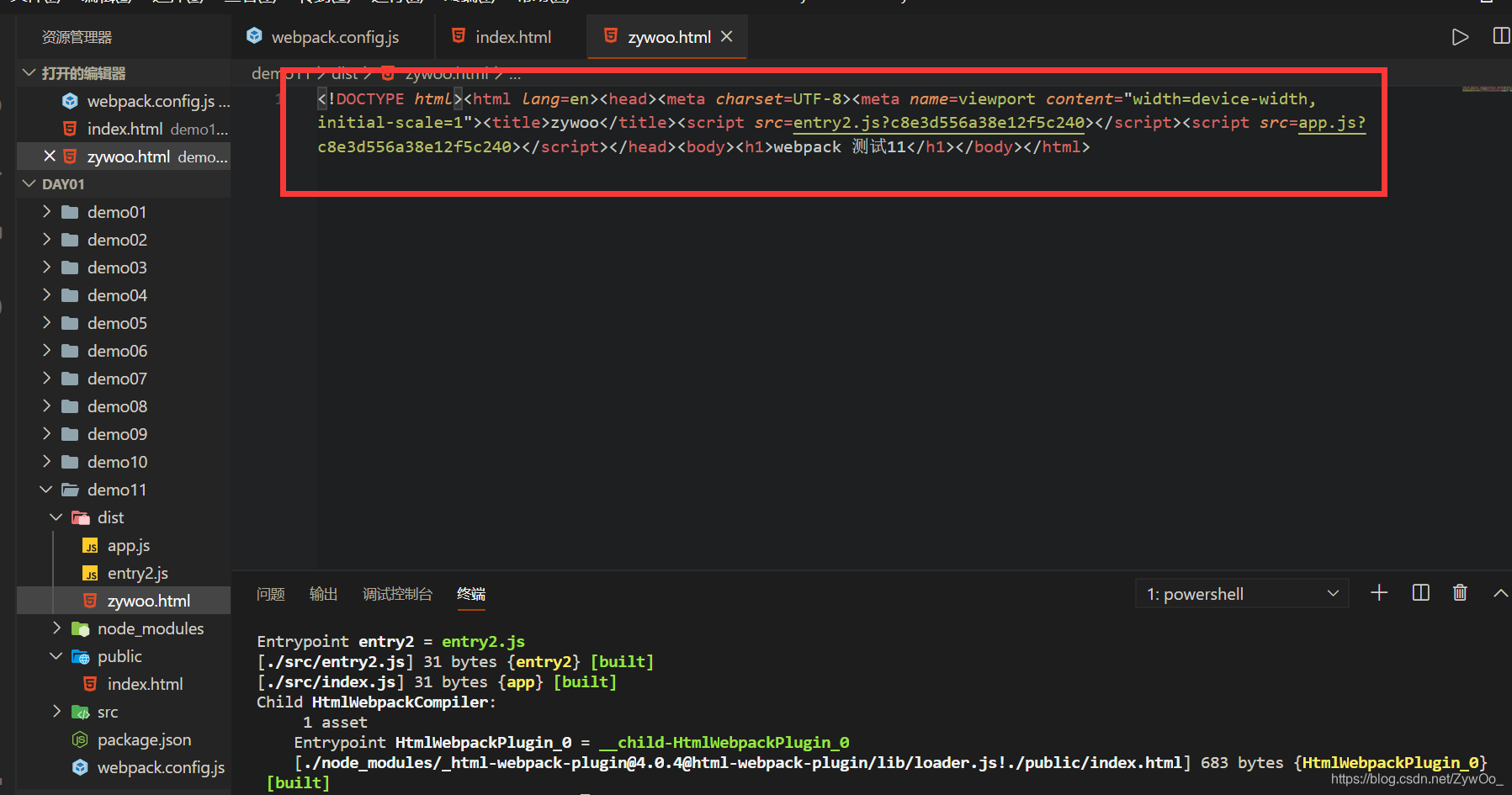Open the powershell terminal selector dropdown
1512x795 pixels.
pos(1242,594)
